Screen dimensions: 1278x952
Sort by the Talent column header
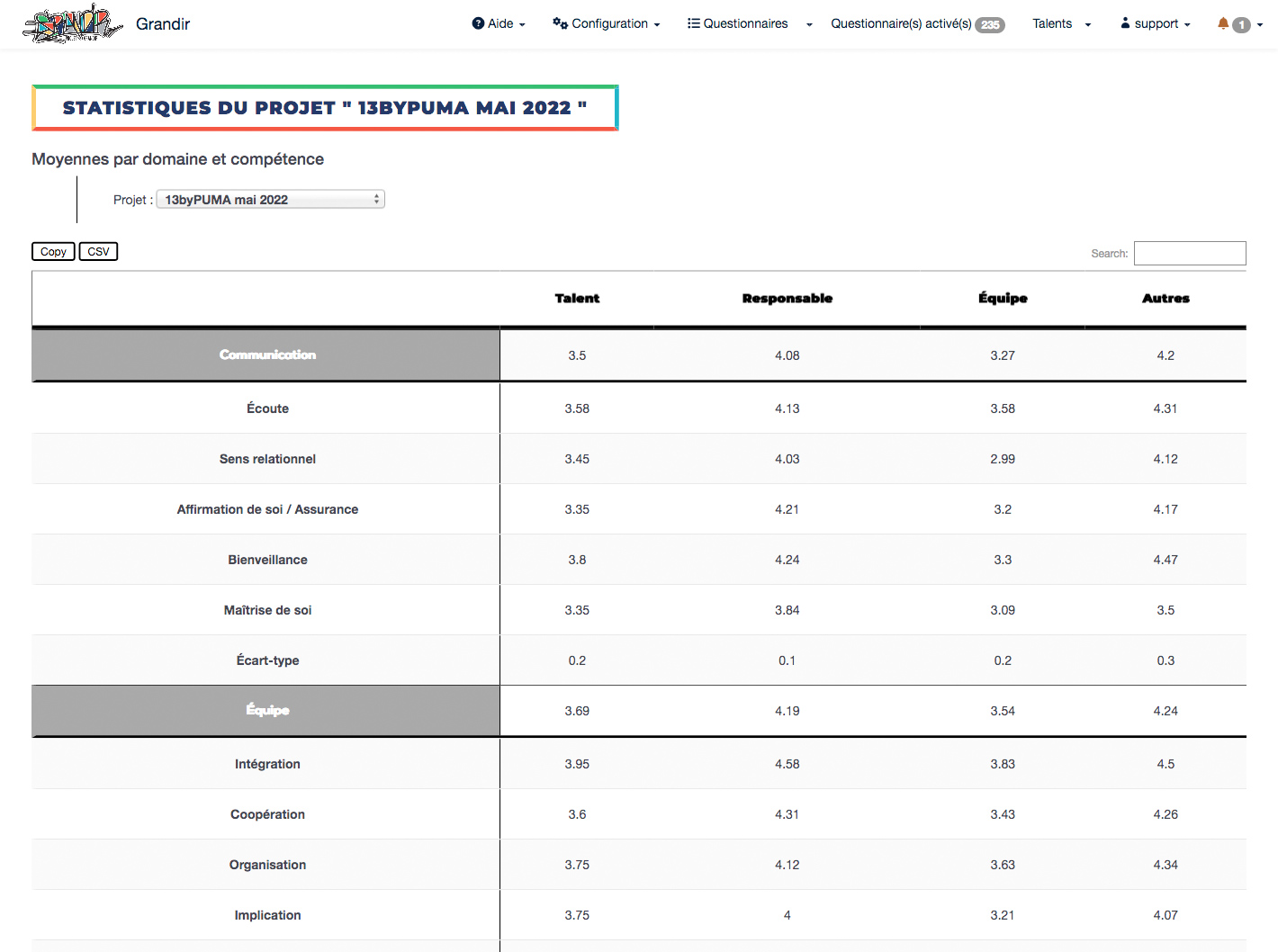(x=577, y=299)
